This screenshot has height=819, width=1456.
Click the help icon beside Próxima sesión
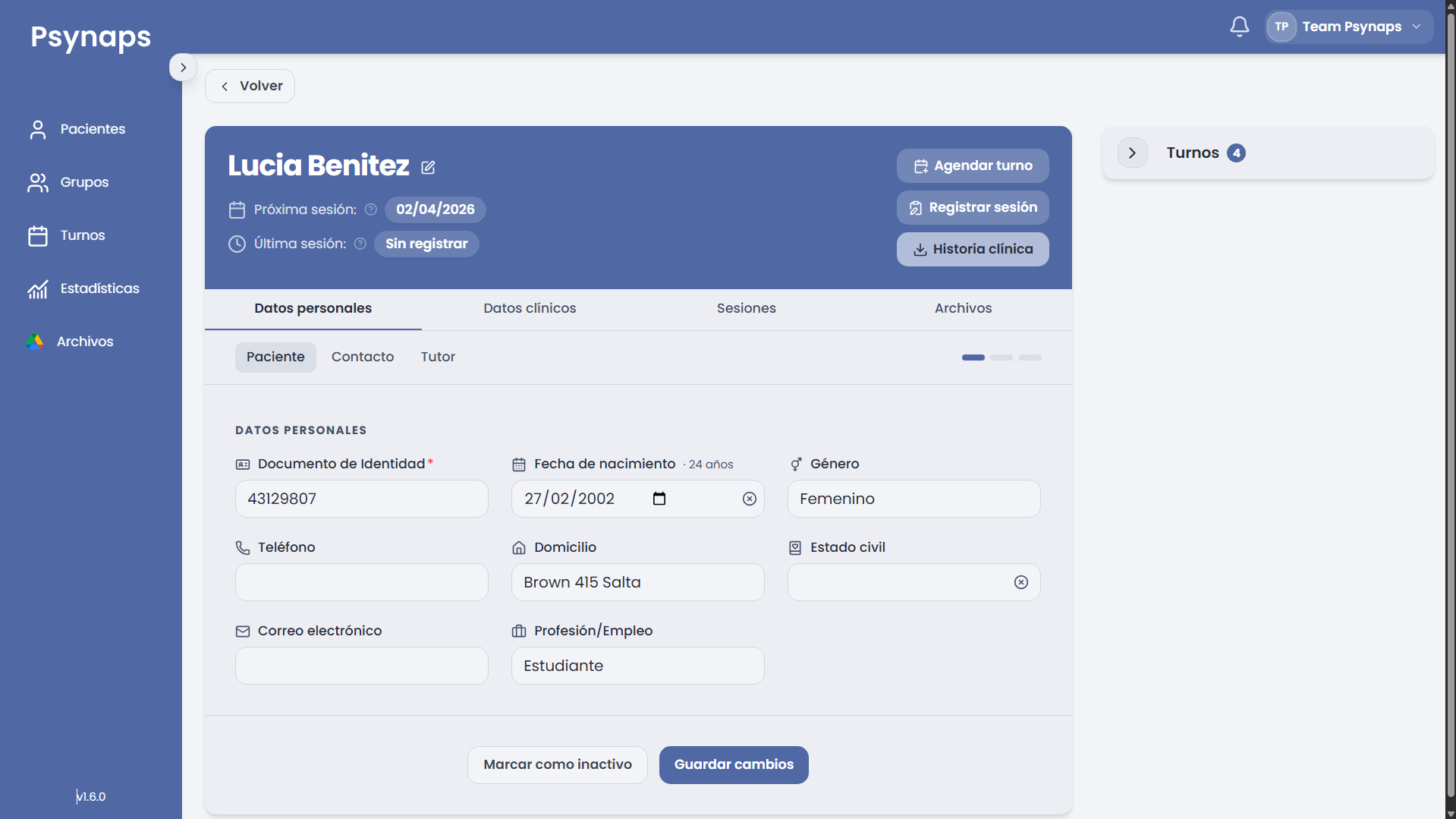[370, 209]
